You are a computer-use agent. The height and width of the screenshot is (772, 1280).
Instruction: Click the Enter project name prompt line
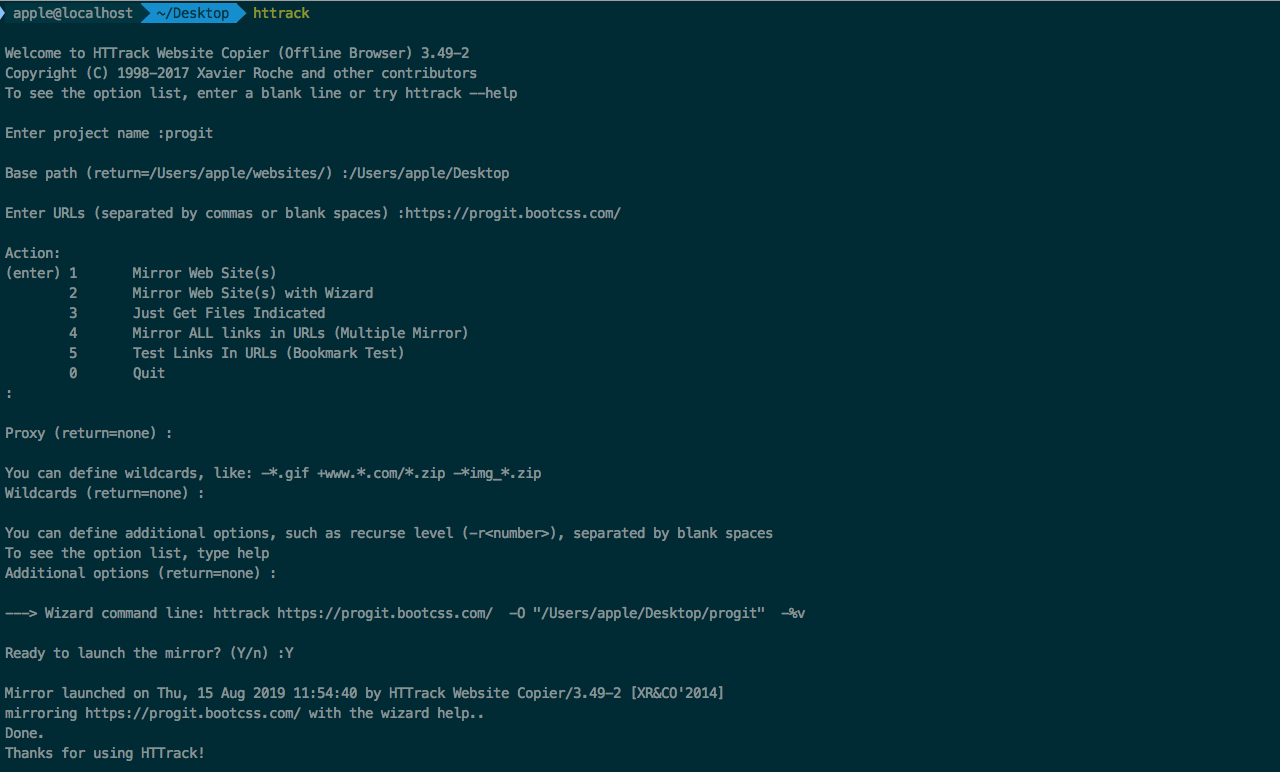(x=109, y=133)
